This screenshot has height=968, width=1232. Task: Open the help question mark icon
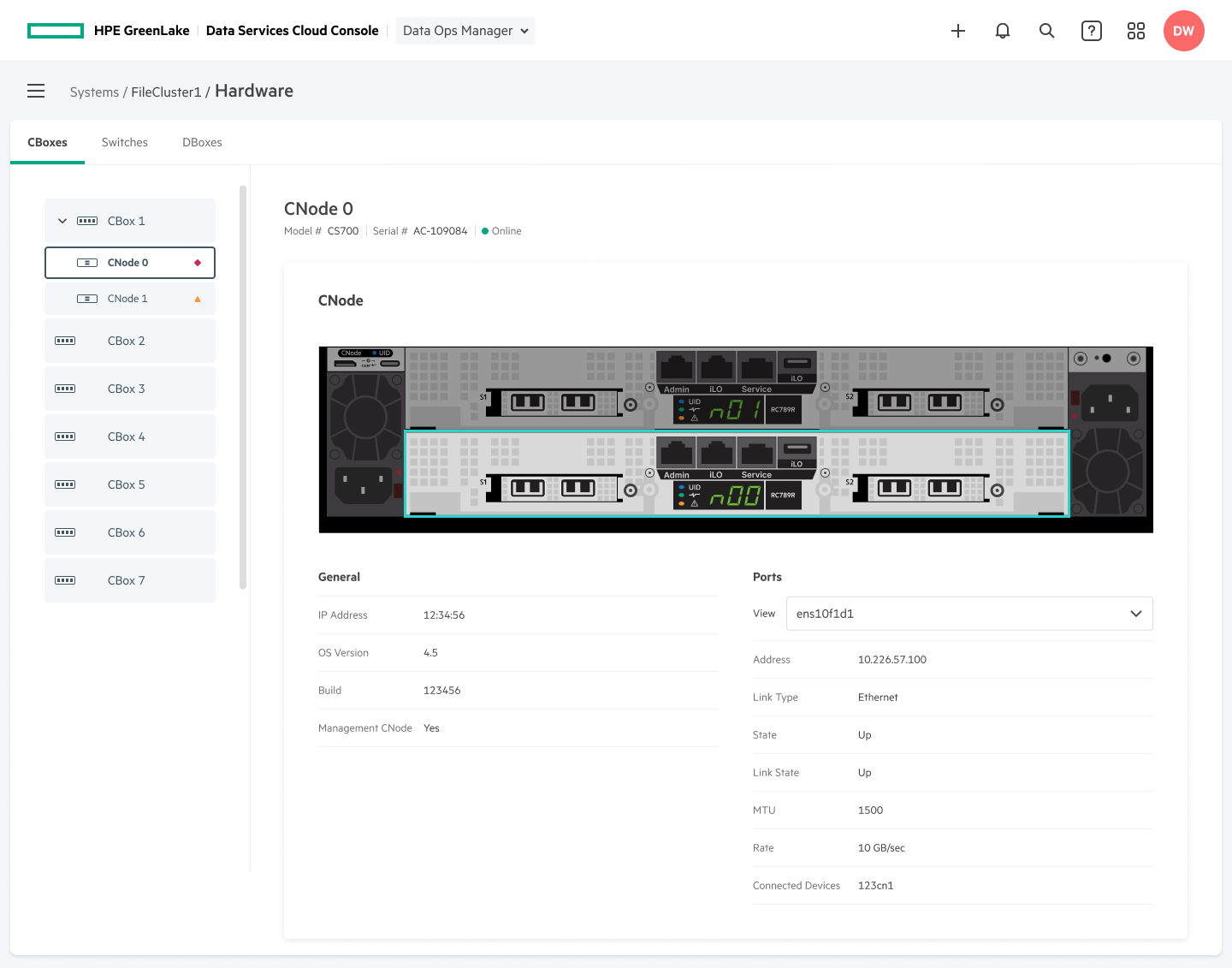pos(1092,31)
